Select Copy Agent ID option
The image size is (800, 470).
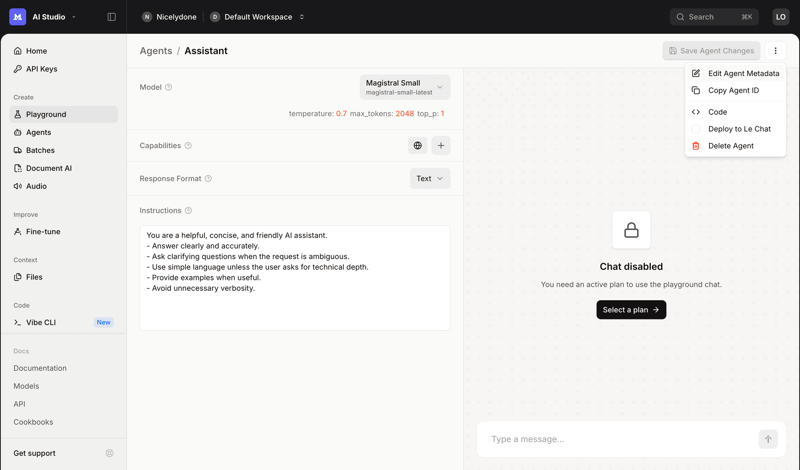733,90
